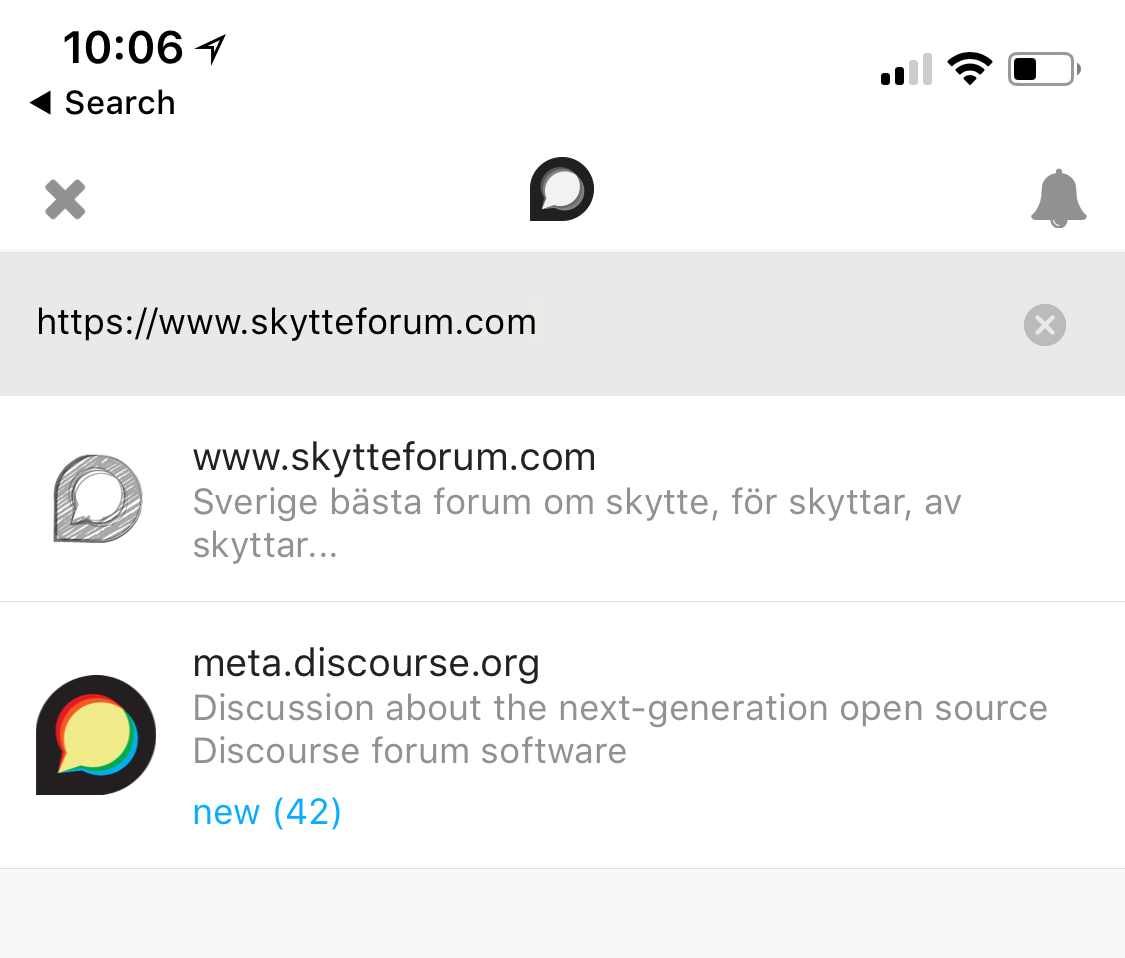Screen dimensions: 1125x958
Task: Clear the URL text field
Action: pos(1045,324)
